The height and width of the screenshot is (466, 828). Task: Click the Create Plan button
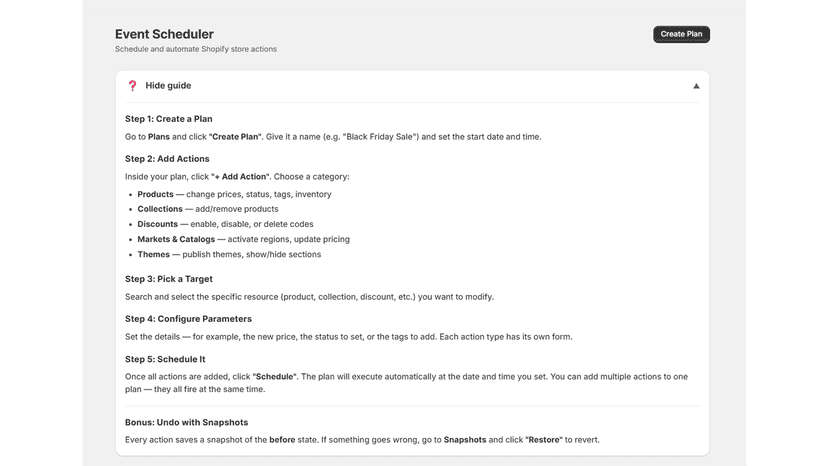681,34
